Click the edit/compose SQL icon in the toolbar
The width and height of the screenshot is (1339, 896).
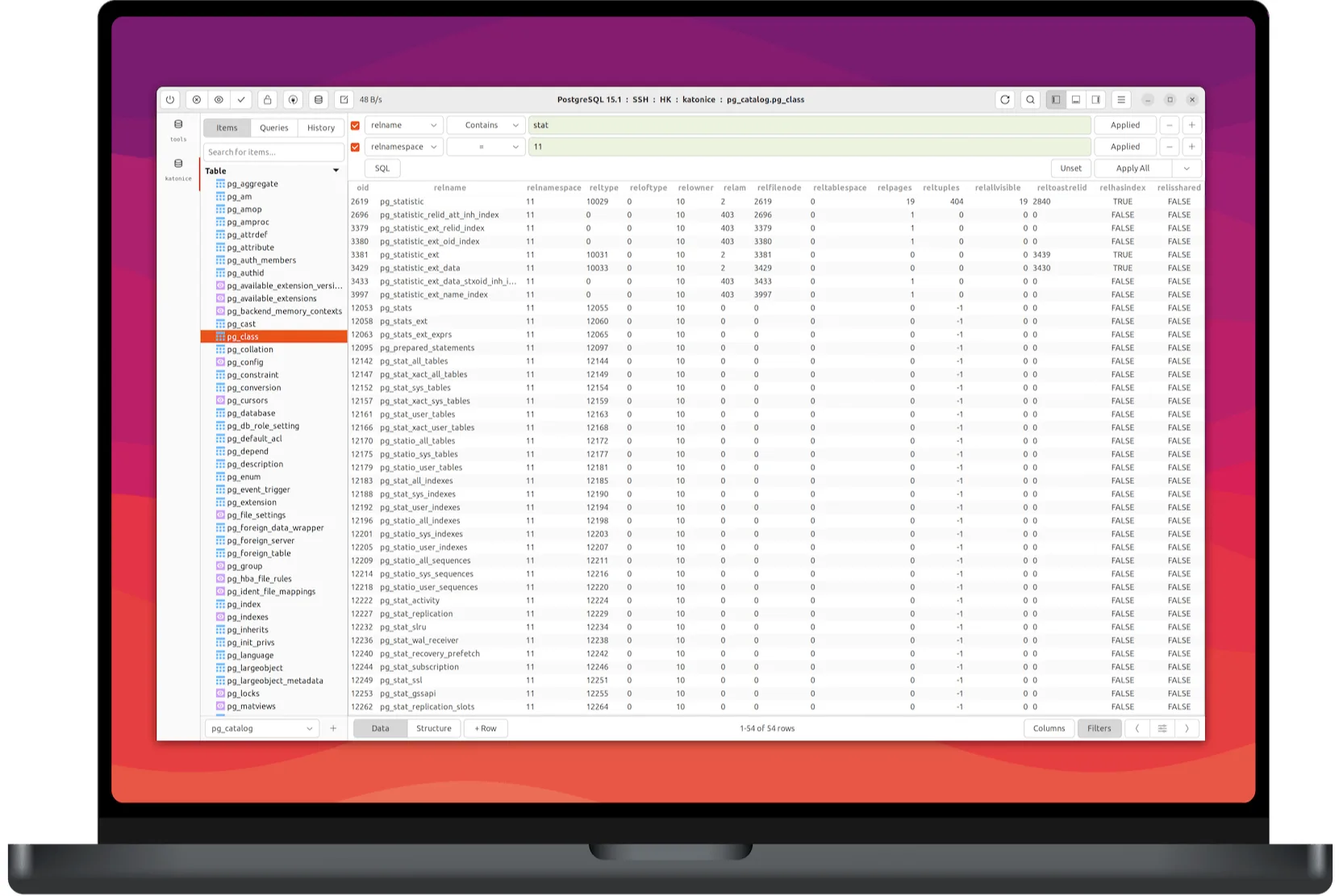point(344,100)
